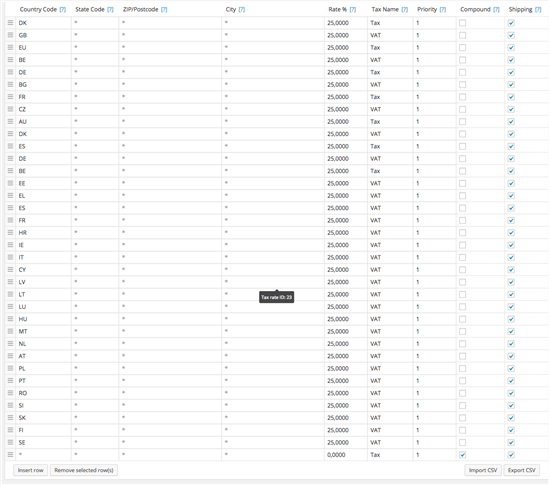Edit the Rate field of the PL row
This screenshot has height=485, width=549.
pyautogui.click(x=346, y=368)
